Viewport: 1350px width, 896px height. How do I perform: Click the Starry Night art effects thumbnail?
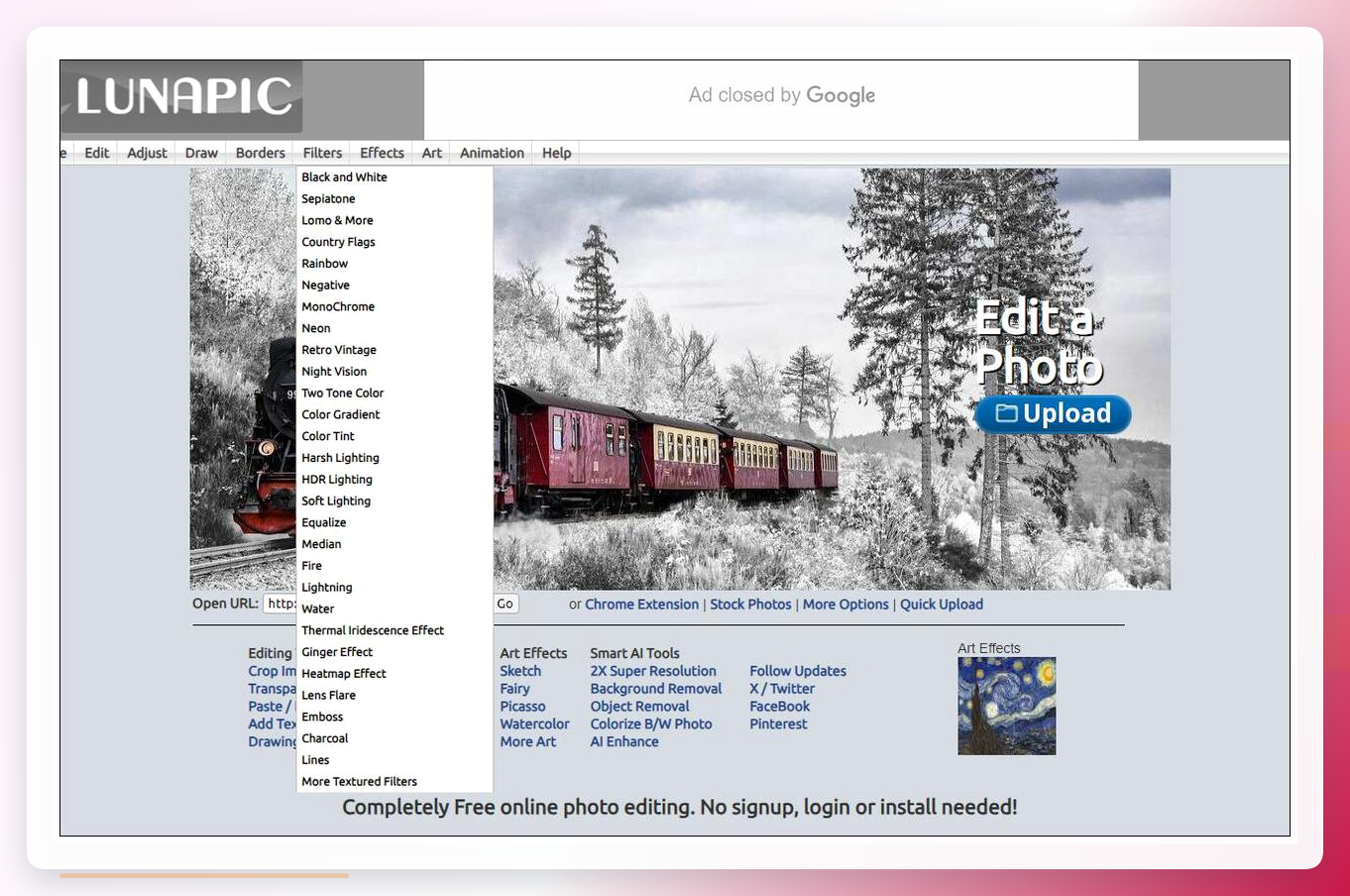[1006, 706]
